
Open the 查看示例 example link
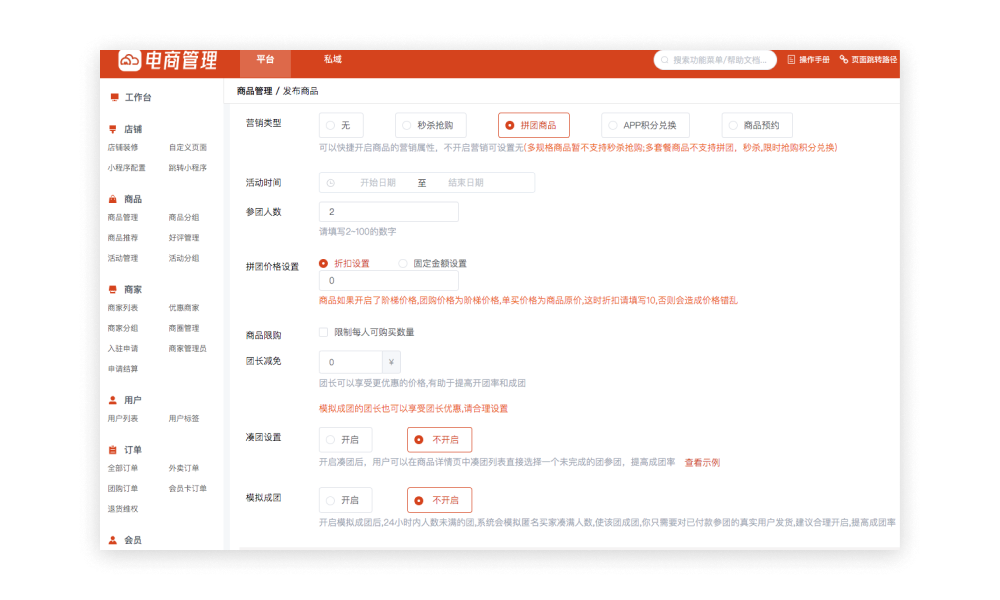pyautogui.click(x=700, y=461)
